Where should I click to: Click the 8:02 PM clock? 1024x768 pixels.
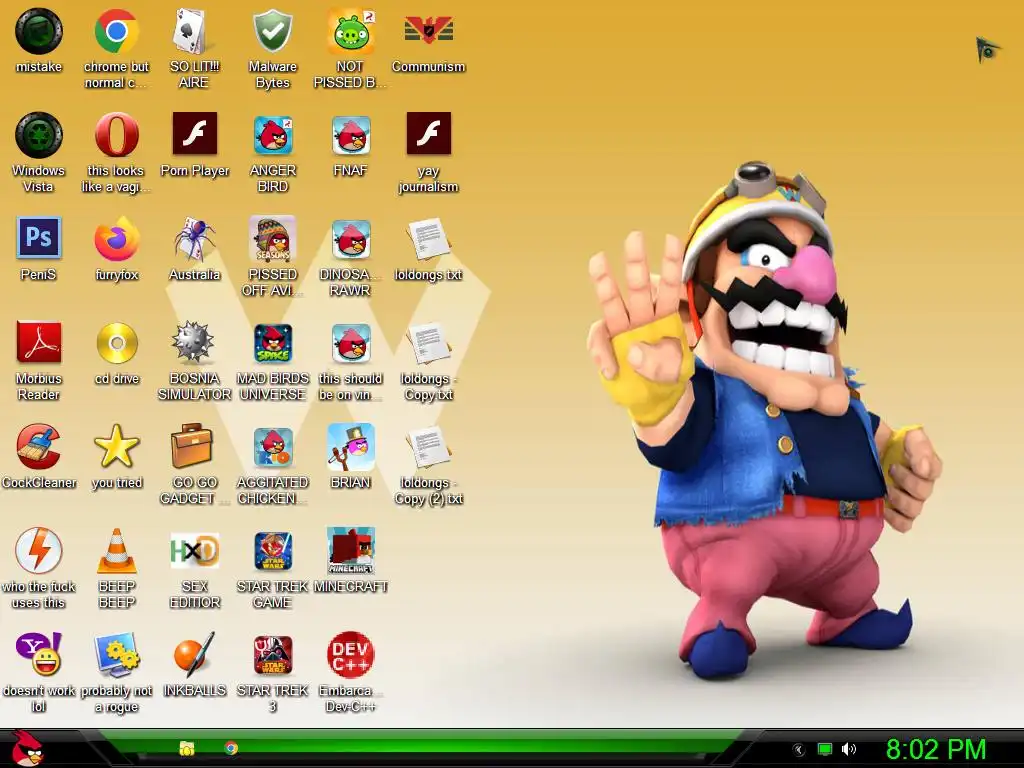point(936,749)
